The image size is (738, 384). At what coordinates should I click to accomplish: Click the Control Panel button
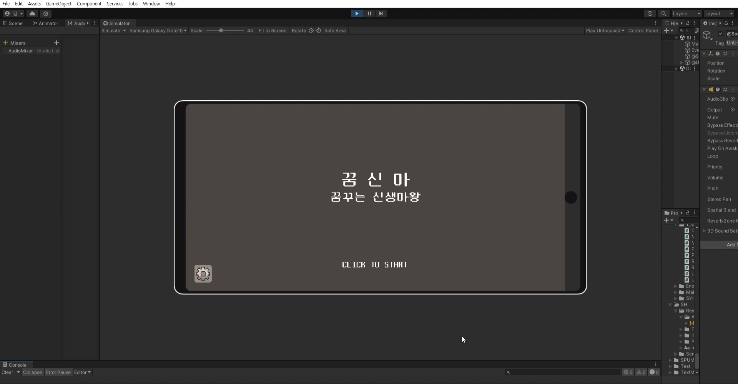point(643,31)
